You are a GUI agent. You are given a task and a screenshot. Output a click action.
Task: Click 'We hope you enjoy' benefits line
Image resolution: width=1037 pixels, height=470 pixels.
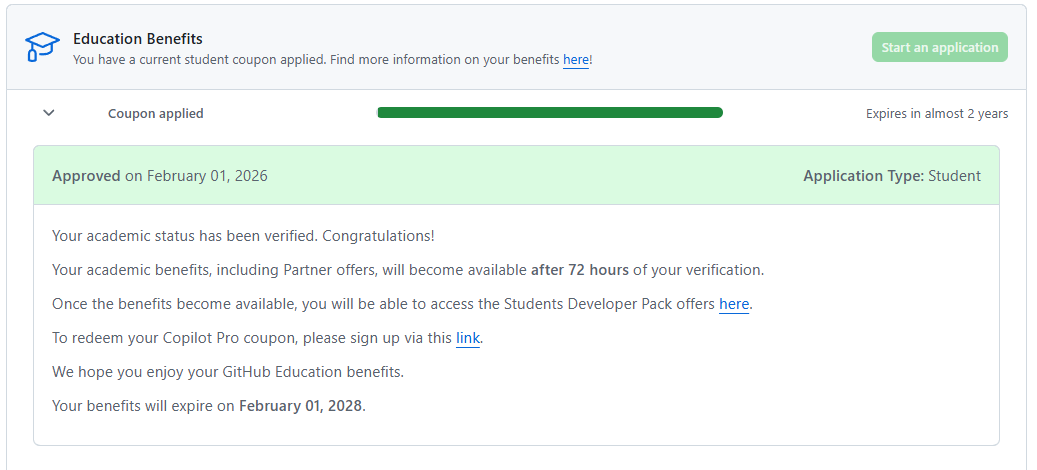coord(228,372)
